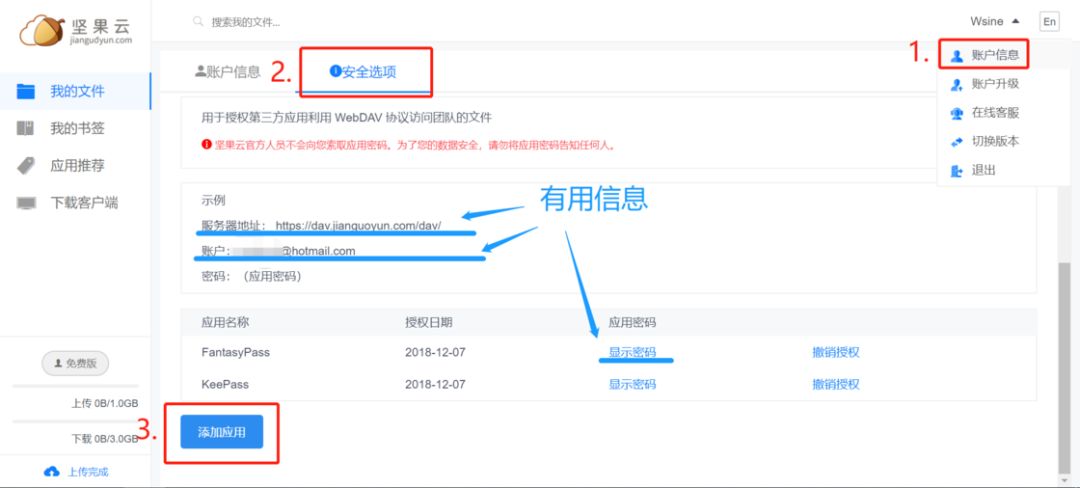
Task: Open the 账户信息 tab
Action: tap(227, 71)
